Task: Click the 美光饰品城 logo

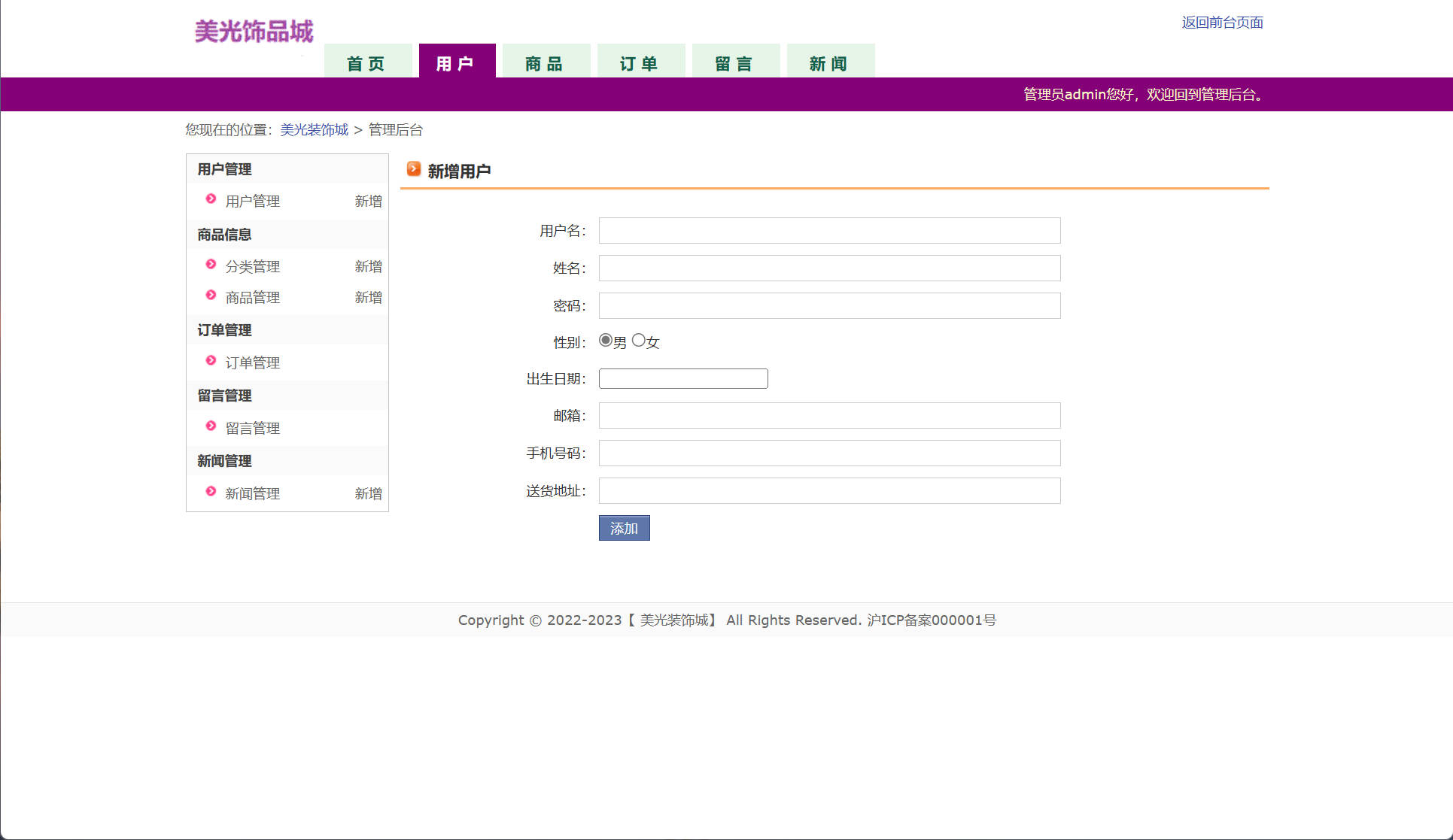Action: click(254, 32)
